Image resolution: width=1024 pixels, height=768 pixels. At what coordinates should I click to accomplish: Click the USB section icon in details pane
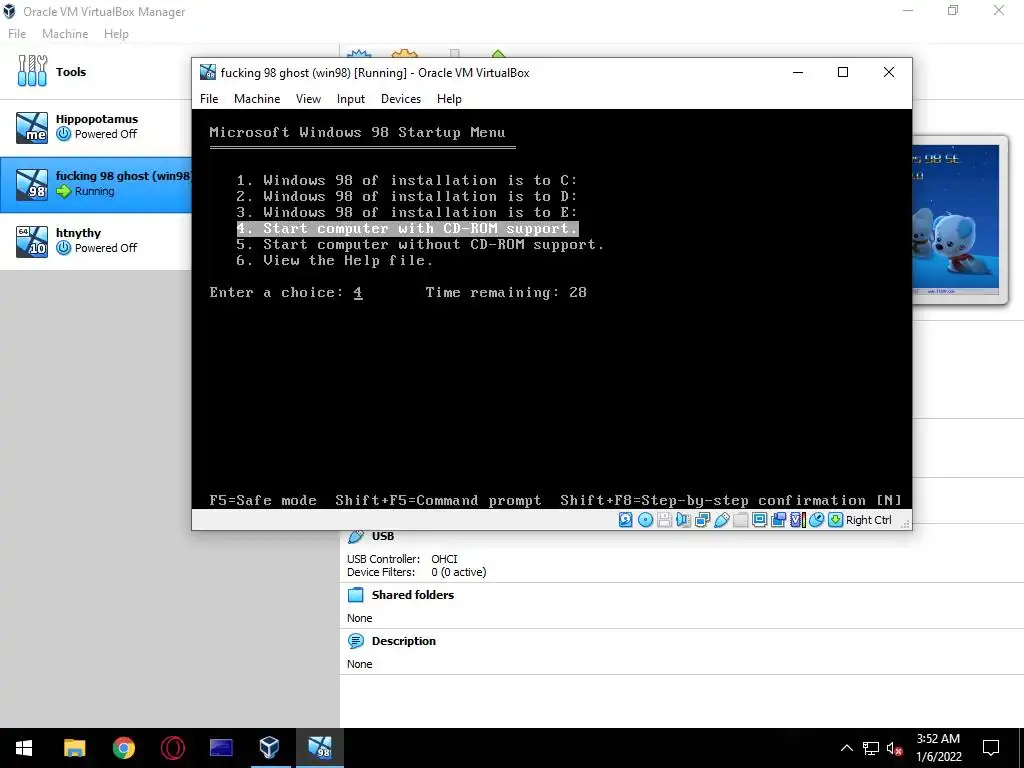point(356,536)
